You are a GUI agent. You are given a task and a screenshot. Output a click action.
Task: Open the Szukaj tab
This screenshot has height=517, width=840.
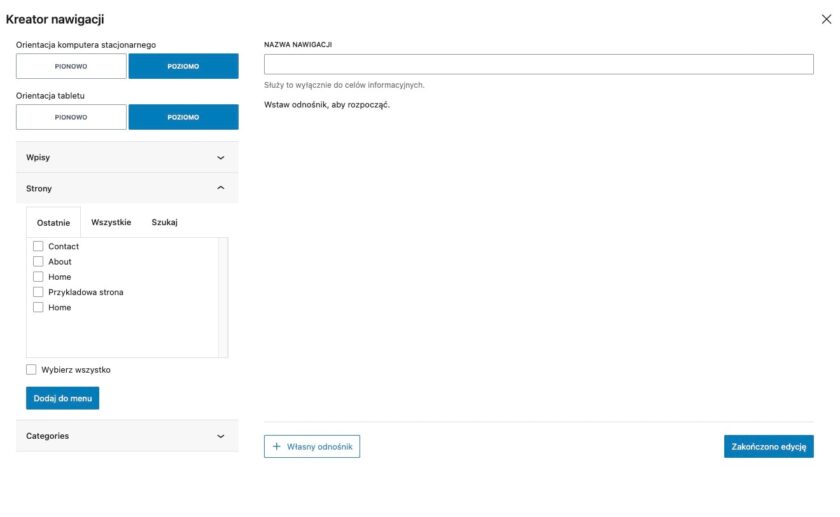[x=164, y=222]
